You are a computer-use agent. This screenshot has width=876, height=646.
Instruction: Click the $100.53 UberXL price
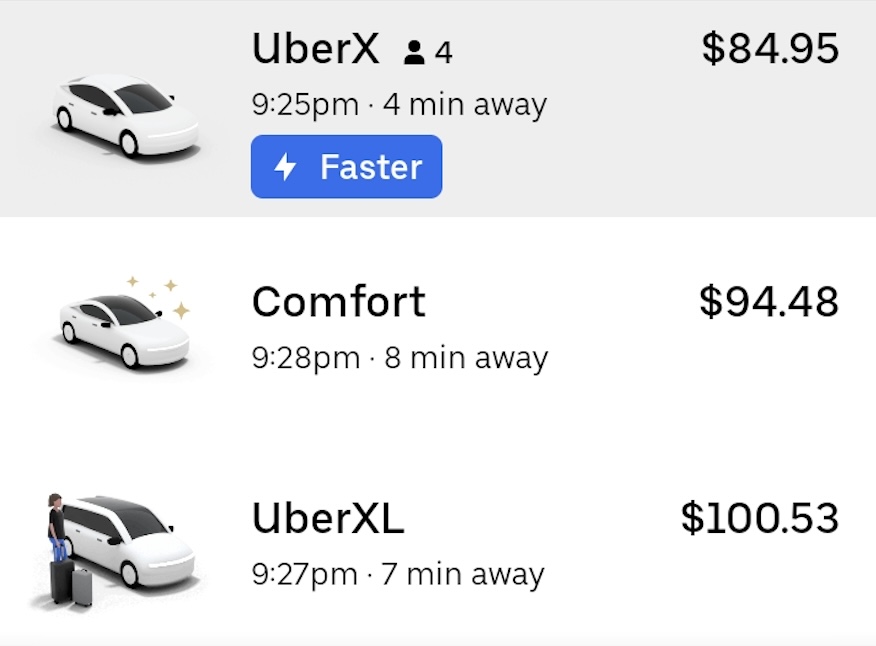[759, 518]
